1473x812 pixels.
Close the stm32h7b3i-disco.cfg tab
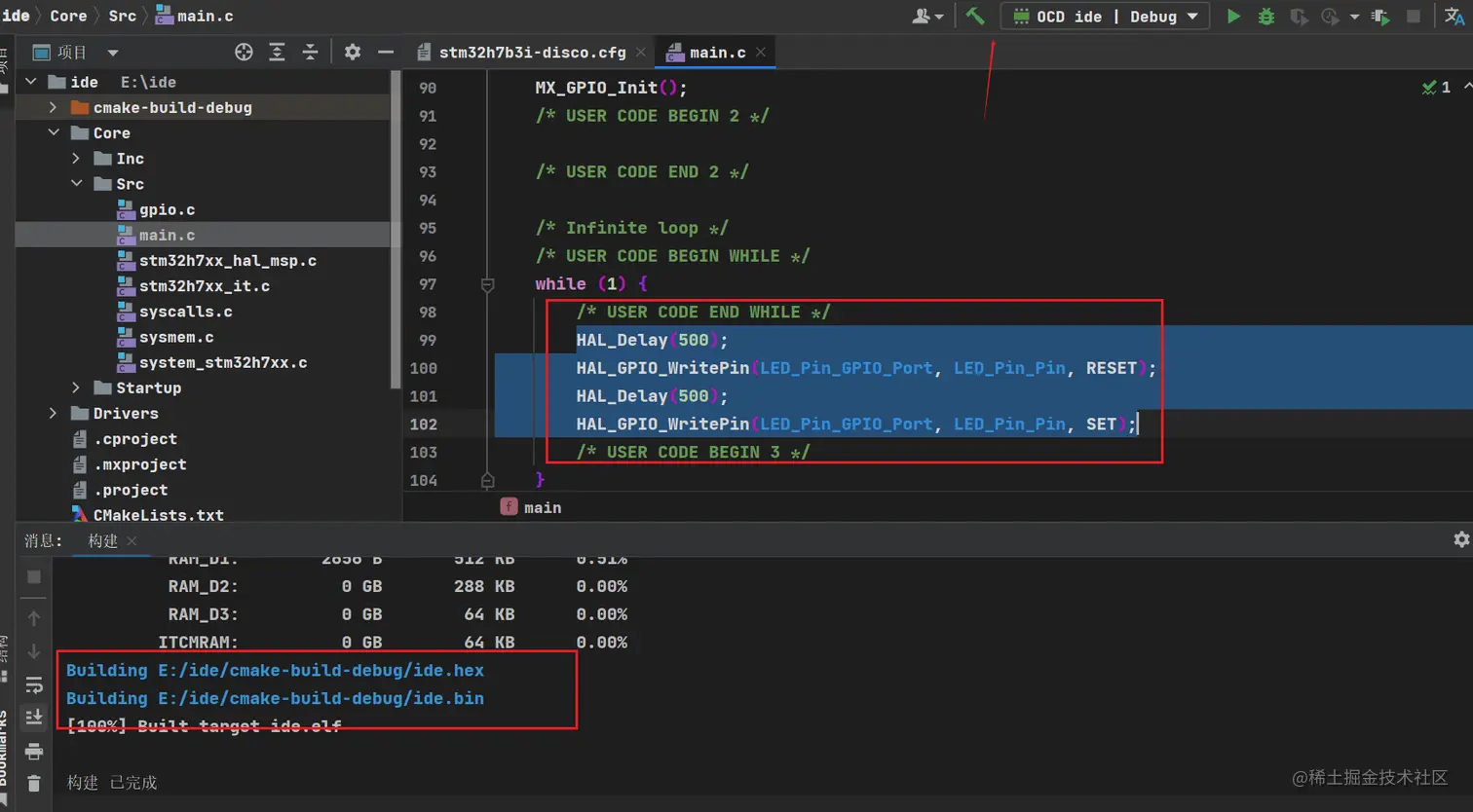[640, 53]
